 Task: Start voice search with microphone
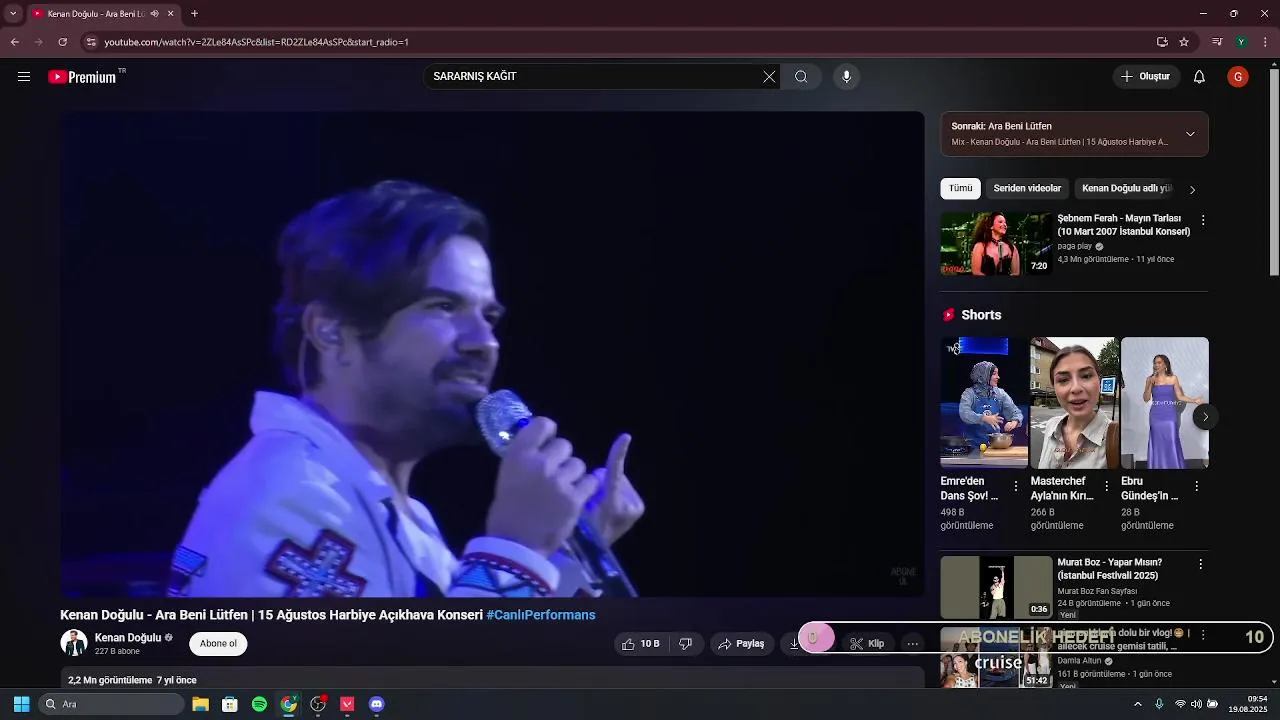846,77
